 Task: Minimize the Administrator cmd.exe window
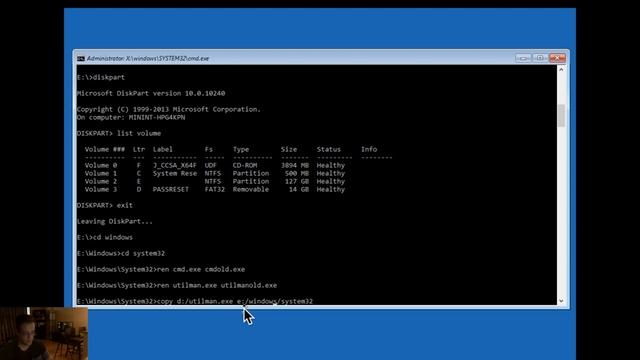pyautogui.click(x=523, y=58)
